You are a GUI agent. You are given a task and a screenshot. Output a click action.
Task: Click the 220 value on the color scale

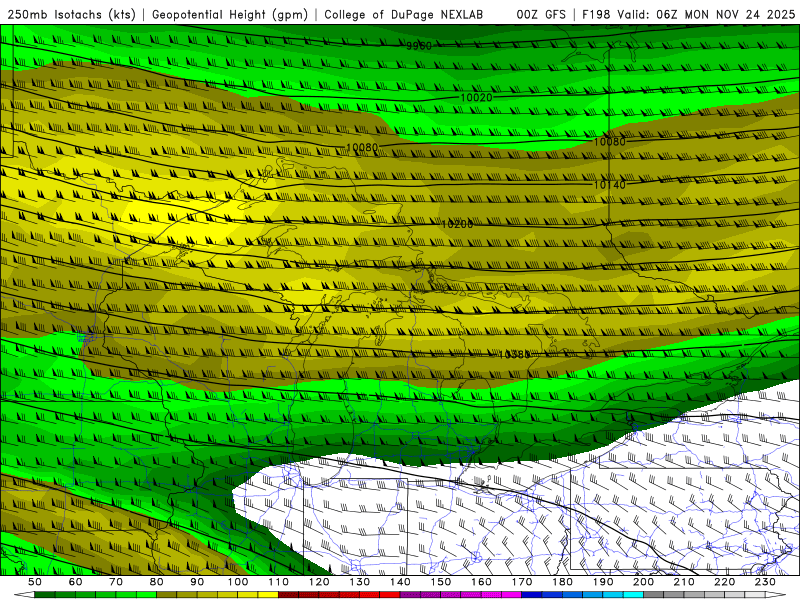click(724, 582)
